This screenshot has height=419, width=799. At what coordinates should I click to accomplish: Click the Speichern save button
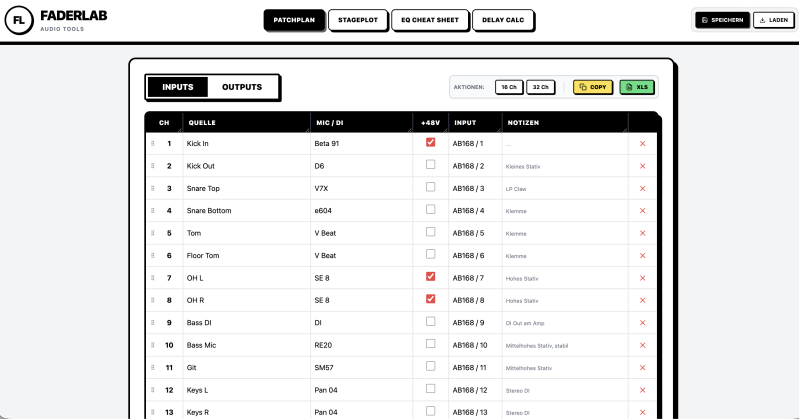pos(723,20)
